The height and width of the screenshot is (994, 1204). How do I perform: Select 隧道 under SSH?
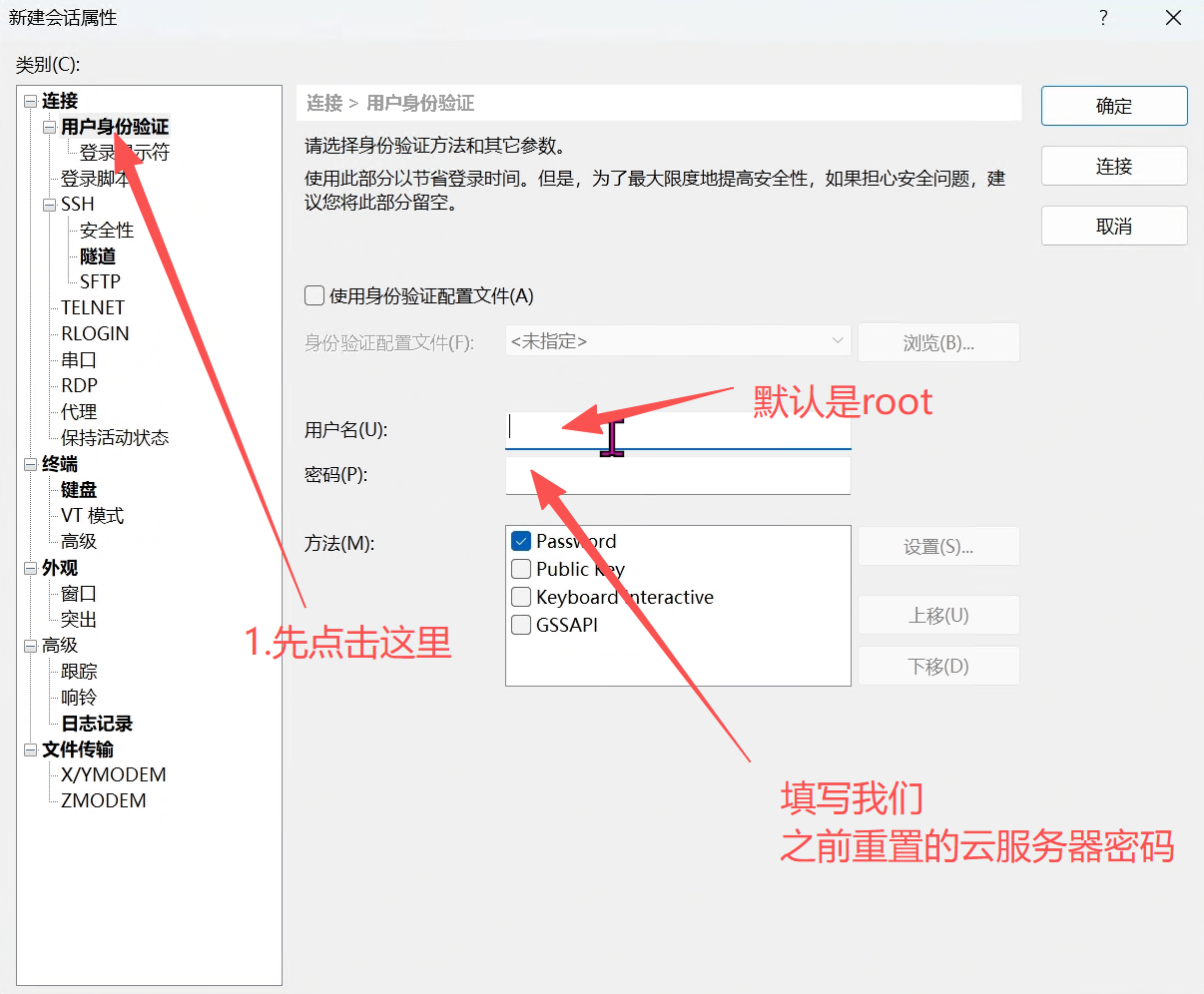tap(98, 256)
